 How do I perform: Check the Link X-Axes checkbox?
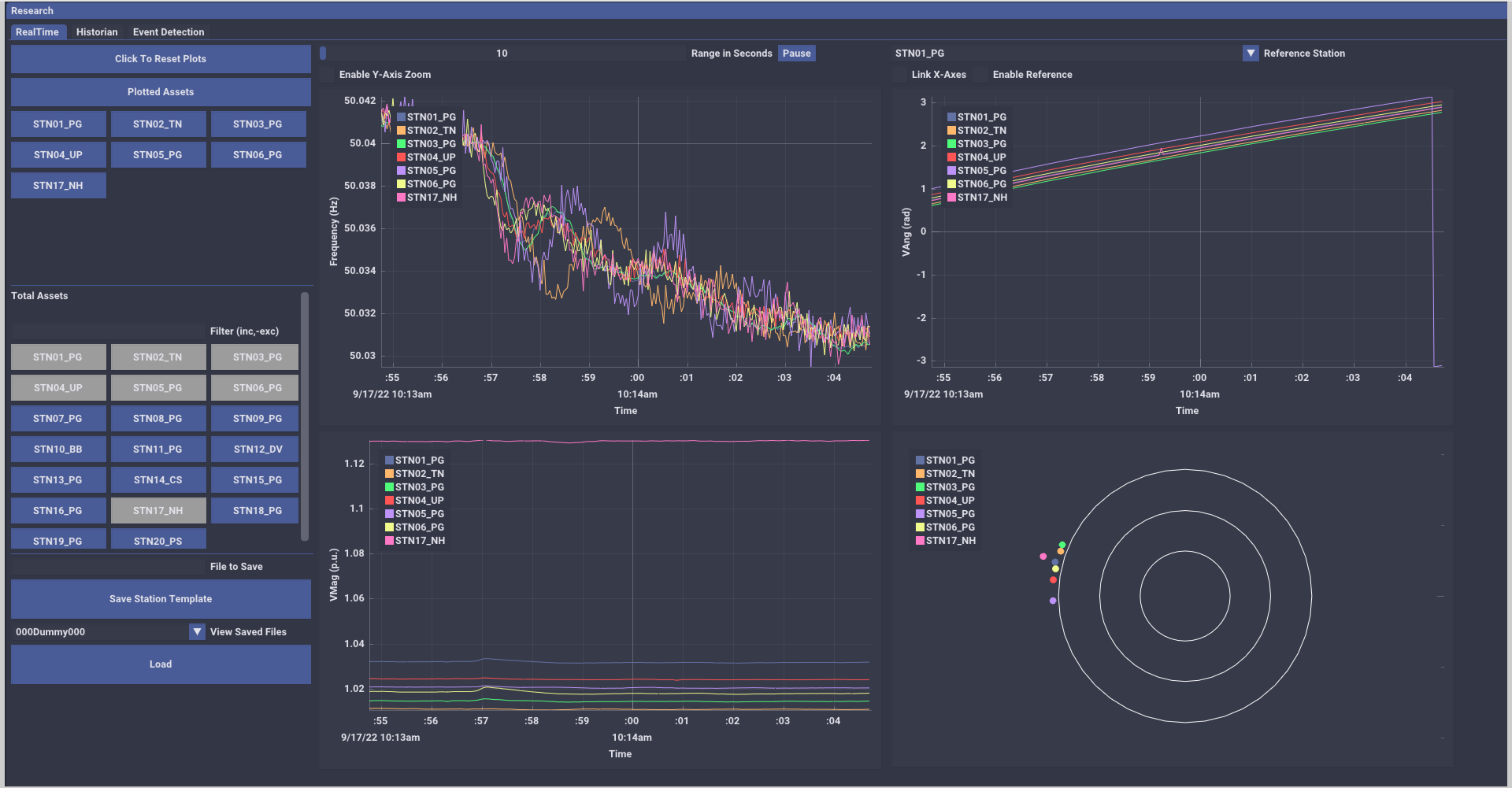[x=899, y=75]
